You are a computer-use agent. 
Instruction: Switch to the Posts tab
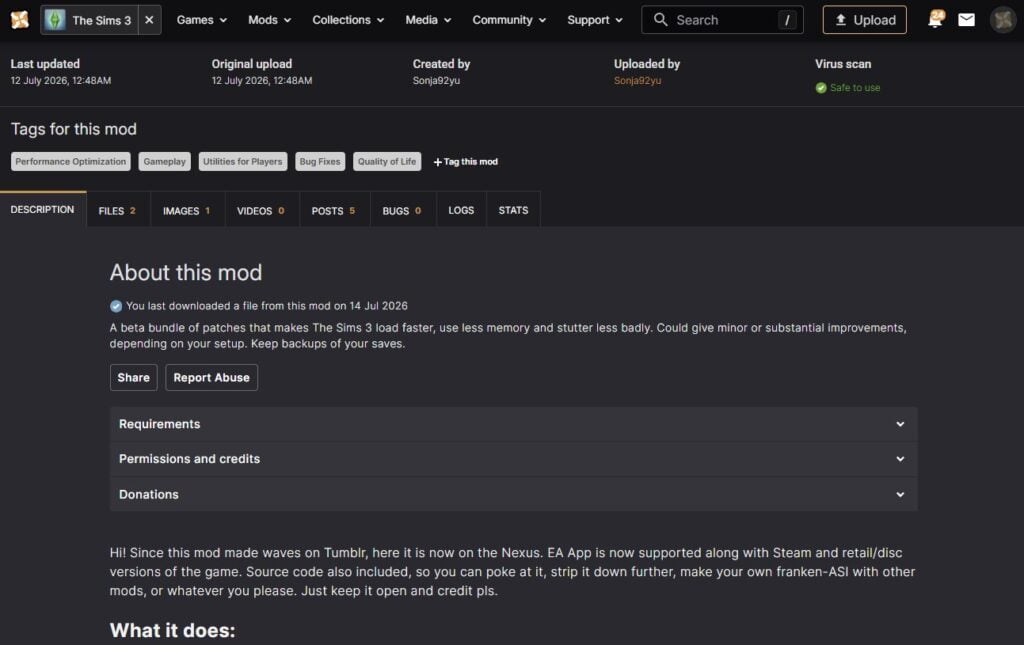pyautogui.click(x=334, y=210)
